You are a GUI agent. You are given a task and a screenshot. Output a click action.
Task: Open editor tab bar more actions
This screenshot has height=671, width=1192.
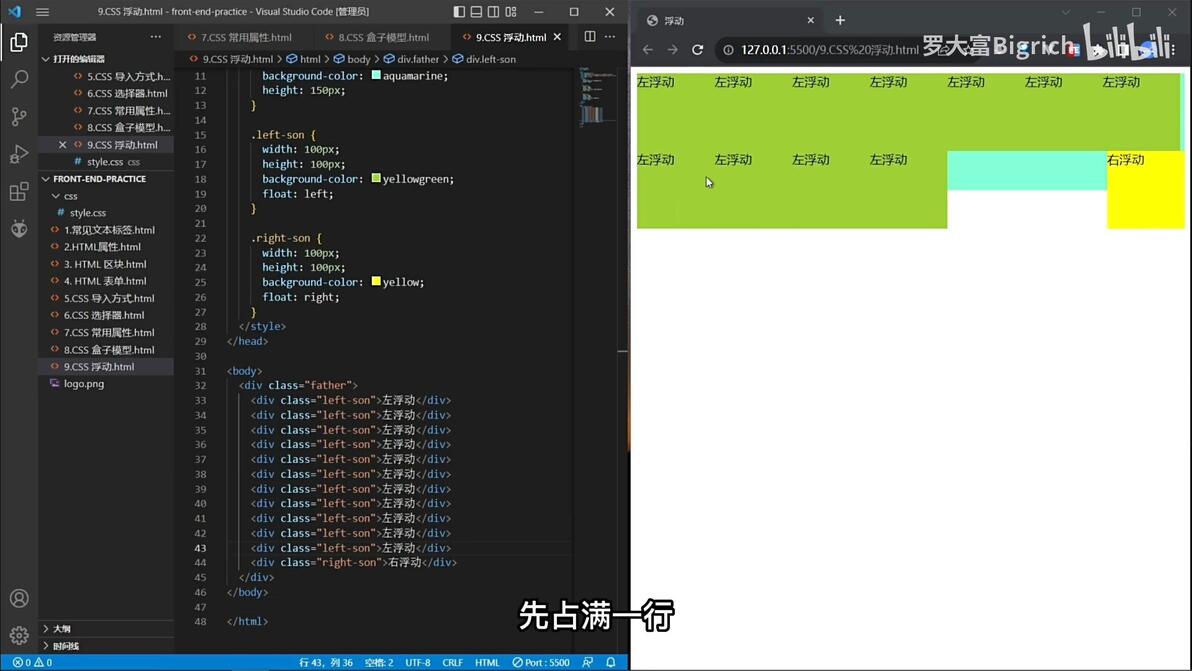click(610, 36)
